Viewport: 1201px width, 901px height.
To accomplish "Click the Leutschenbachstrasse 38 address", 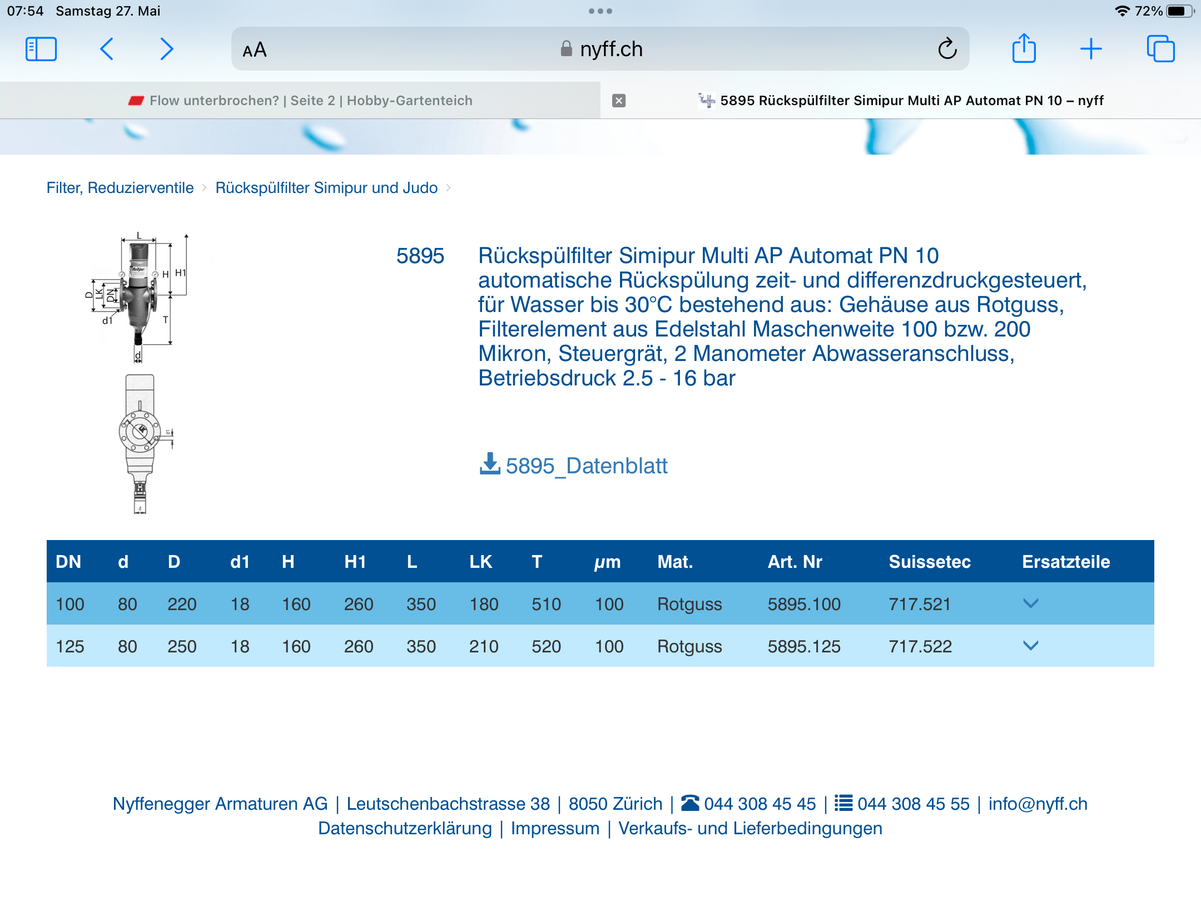I will coord(448,804).
